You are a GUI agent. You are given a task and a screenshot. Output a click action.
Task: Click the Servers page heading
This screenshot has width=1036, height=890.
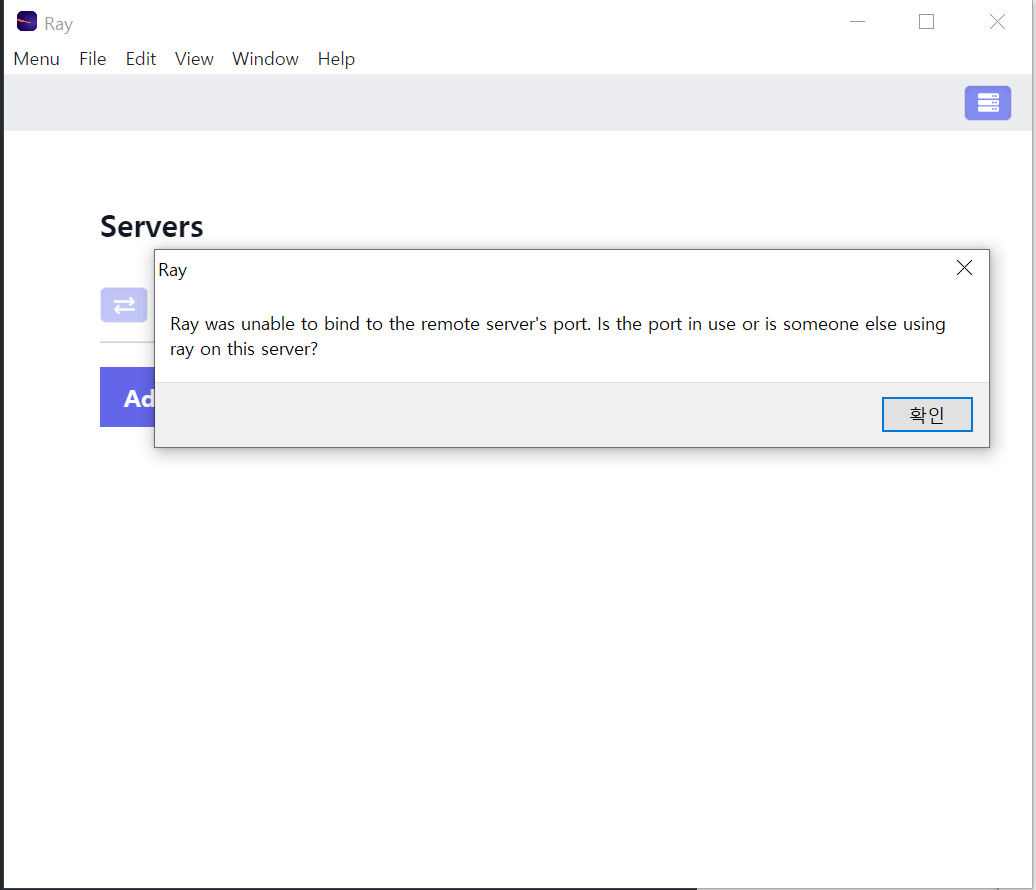(x=151, y=227)
